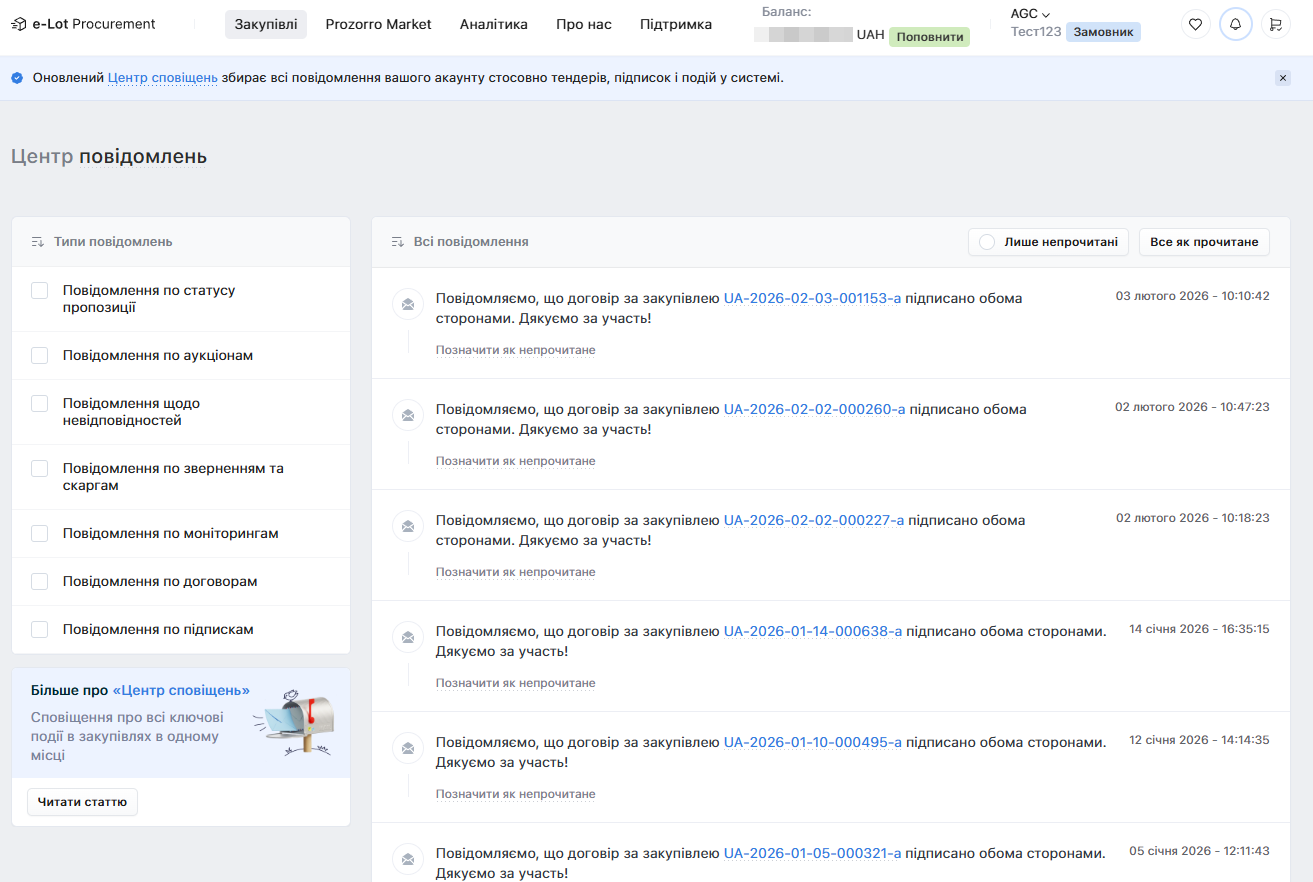Click the sort icon beside Всі повідомлення
1313x882 pixels.
coord(397,242)
